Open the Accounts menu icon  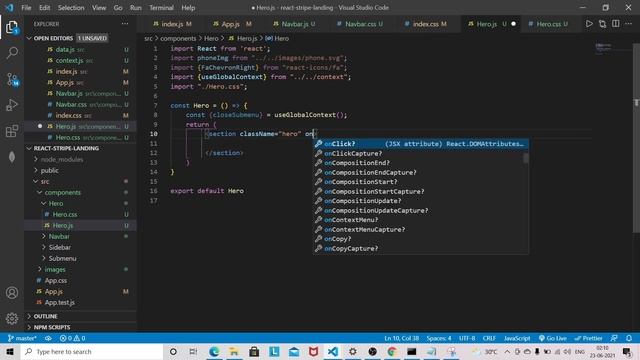tap(12, 293)
